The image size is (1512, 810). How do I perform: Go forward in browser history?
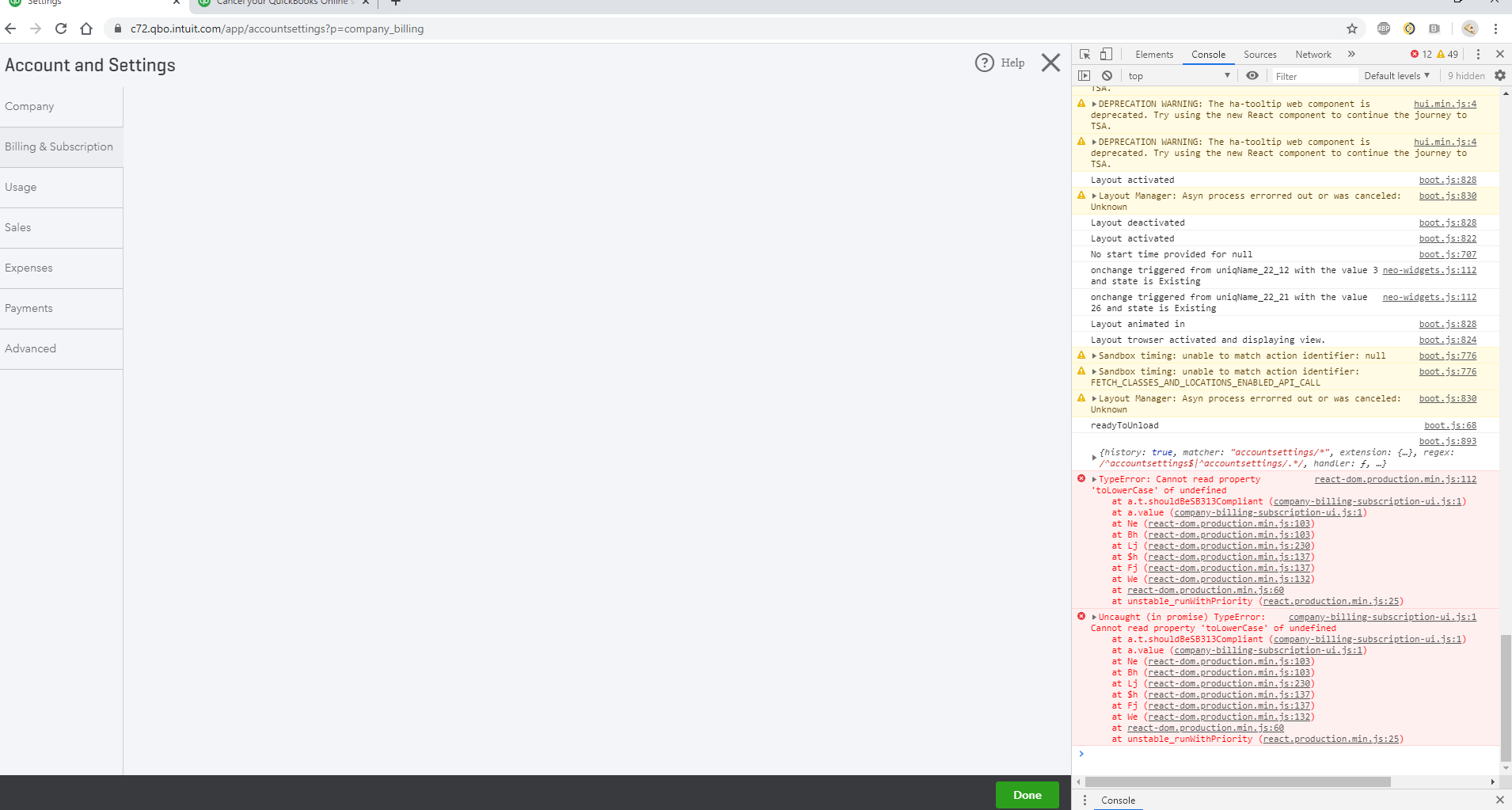tap(36, 29)
